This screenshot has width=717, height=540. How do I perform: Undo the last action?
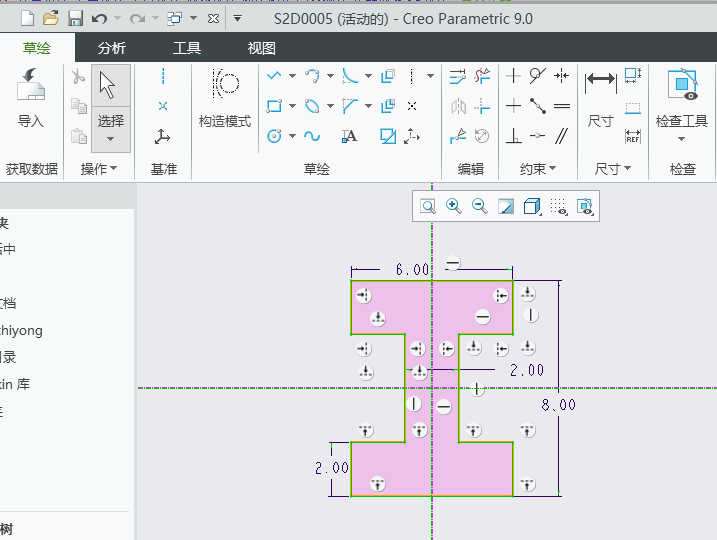coord(99,19)
